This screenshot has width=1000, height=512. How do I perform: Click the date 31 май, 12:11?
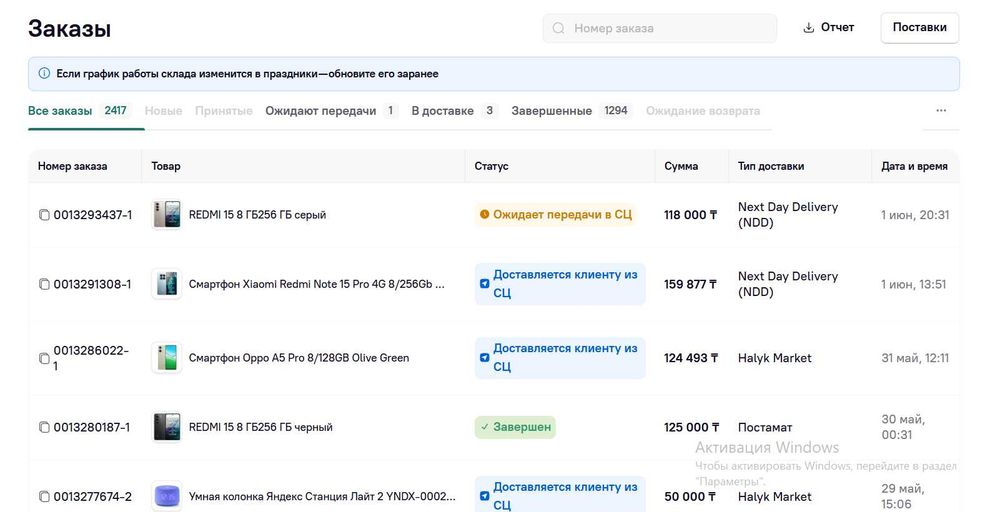click(915, 358)
